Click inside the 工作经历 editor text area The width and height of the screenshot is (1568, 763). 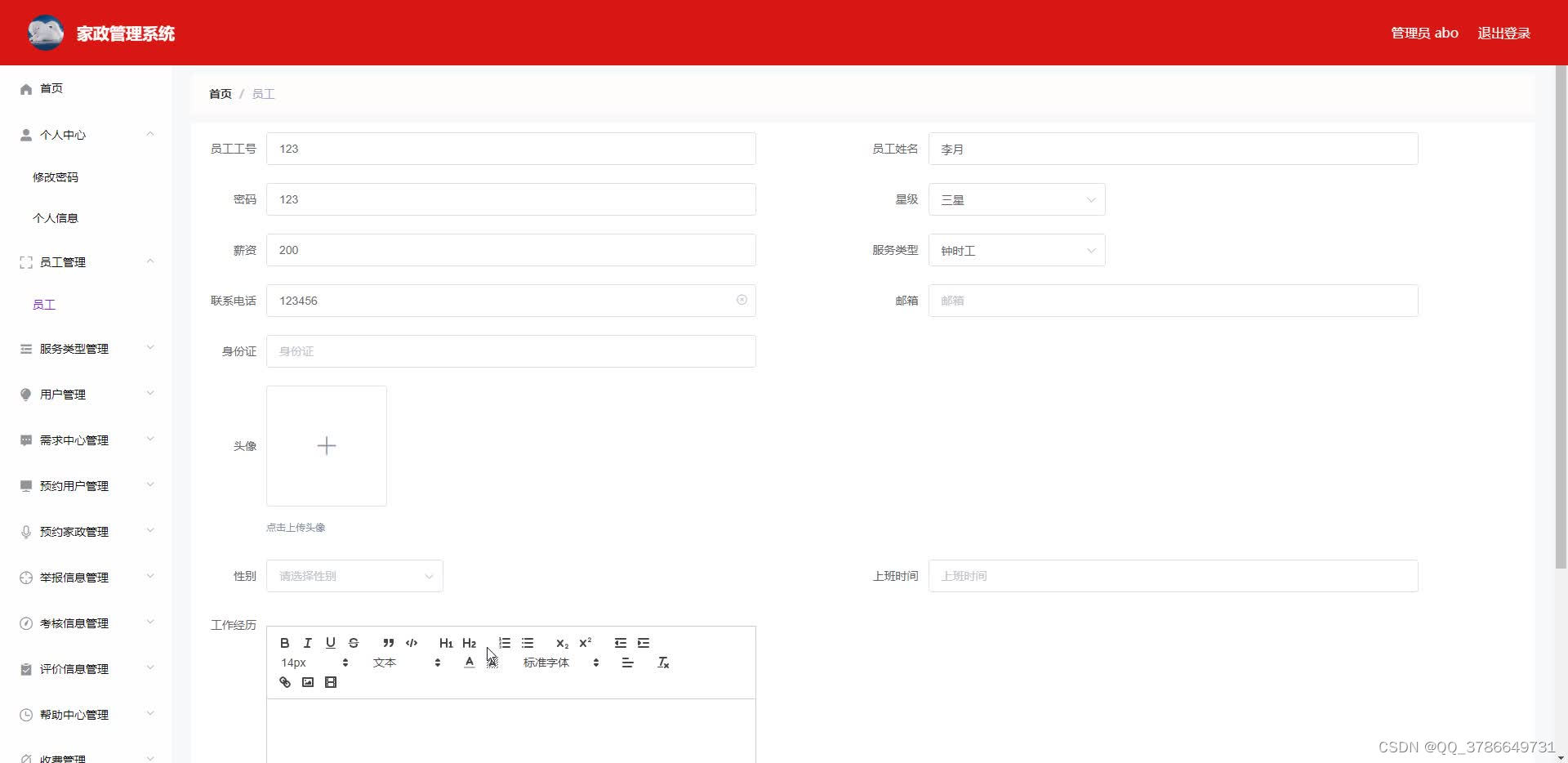pos(511,731)
